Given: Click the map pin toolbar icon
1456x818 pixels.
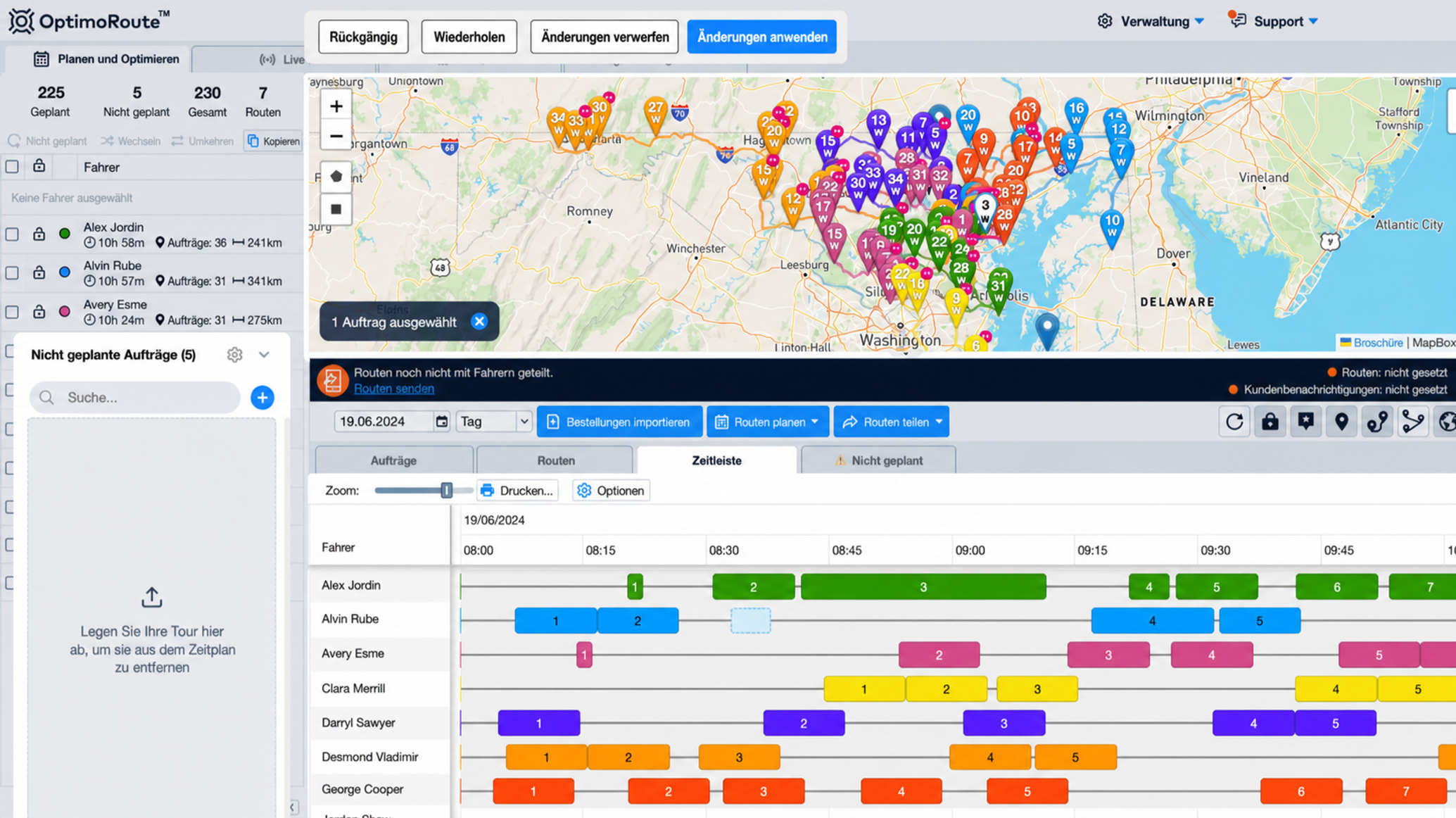Looking at the screenshot, I should click(1342, 422).
